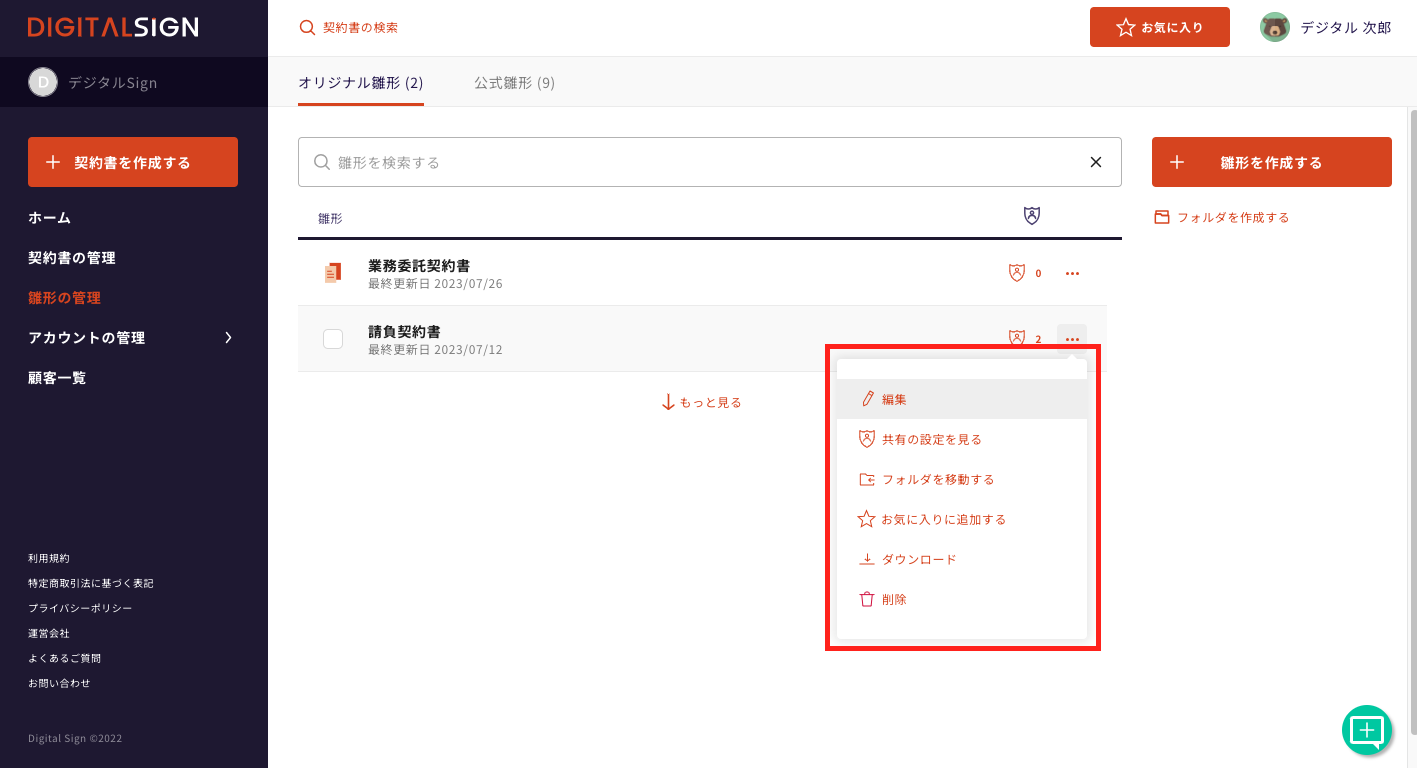Click the もっと見る link

coord(702,402)
